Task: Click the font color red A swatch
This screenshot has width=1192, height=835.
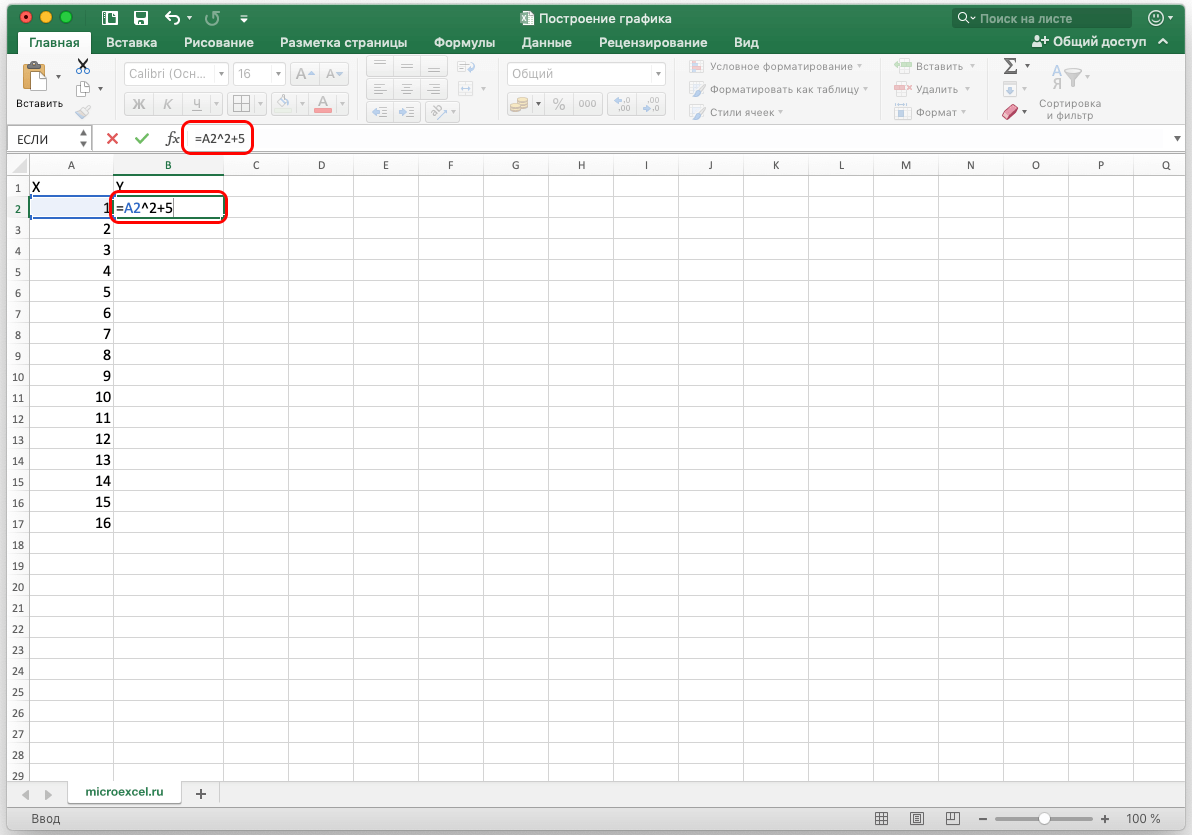Action: point(323,103)
